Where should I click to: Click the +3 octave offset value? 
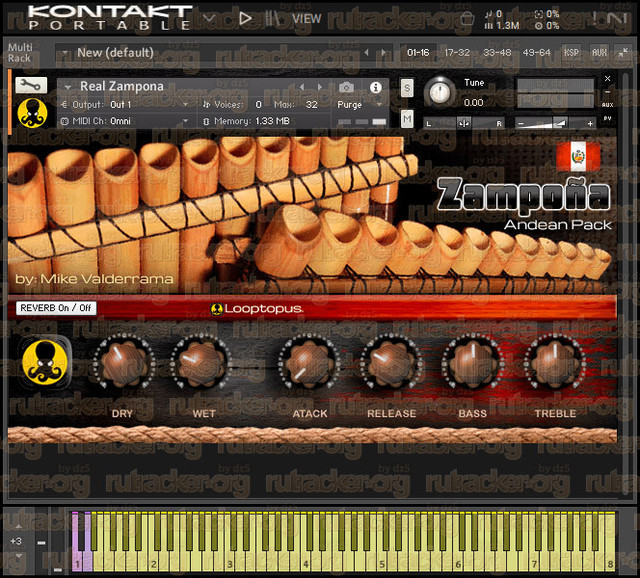16,541
